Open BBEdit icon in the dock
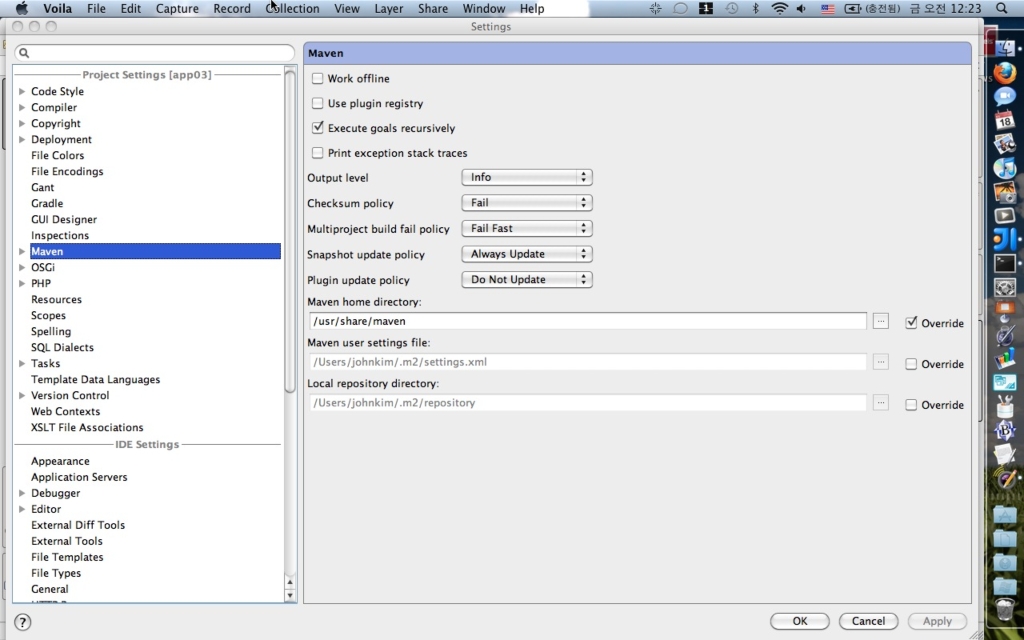The image size is (1024, 640). pyautogui.click(x=1005, y=430)
